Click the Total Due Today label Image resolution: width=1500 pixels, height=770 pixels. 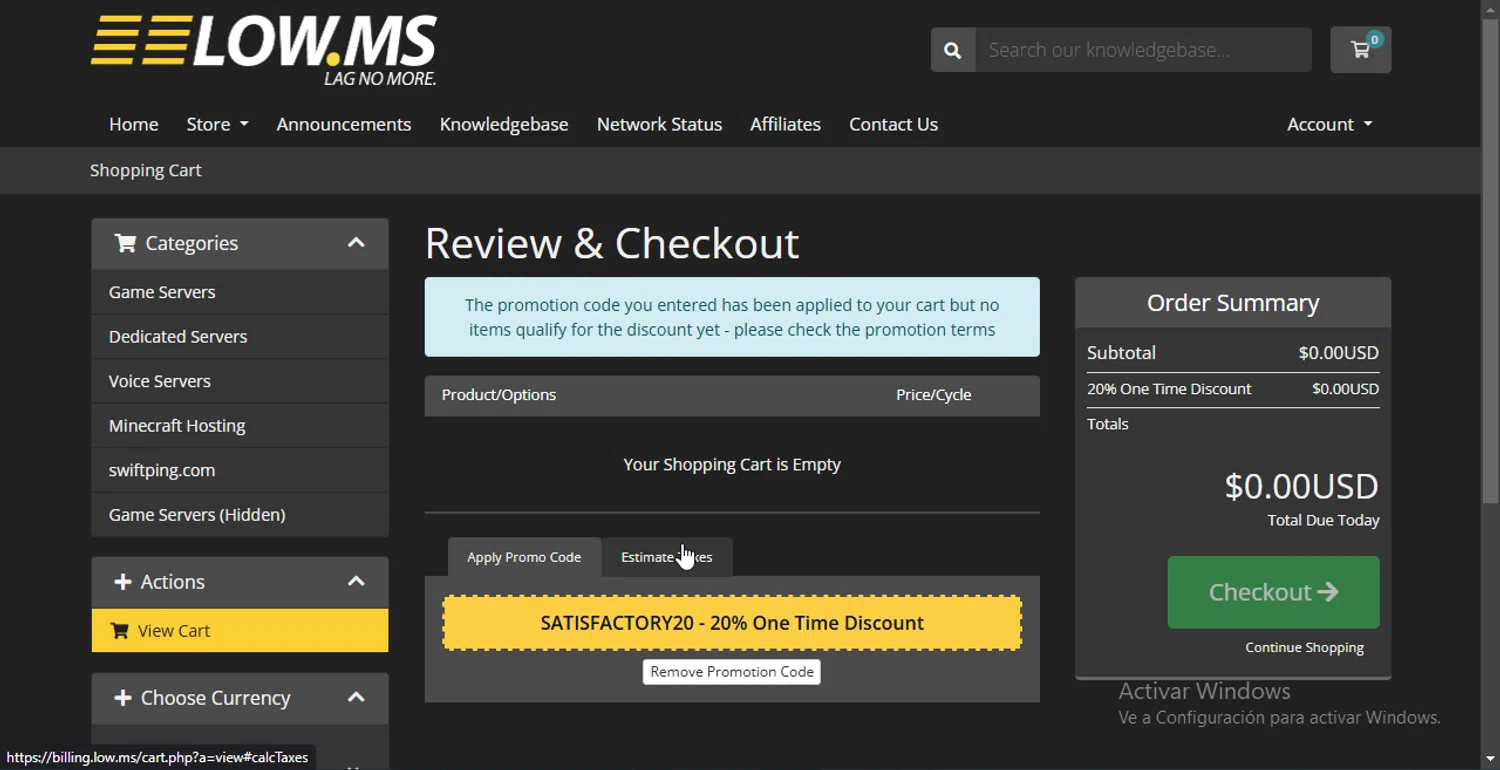[x=1323, y=520]
